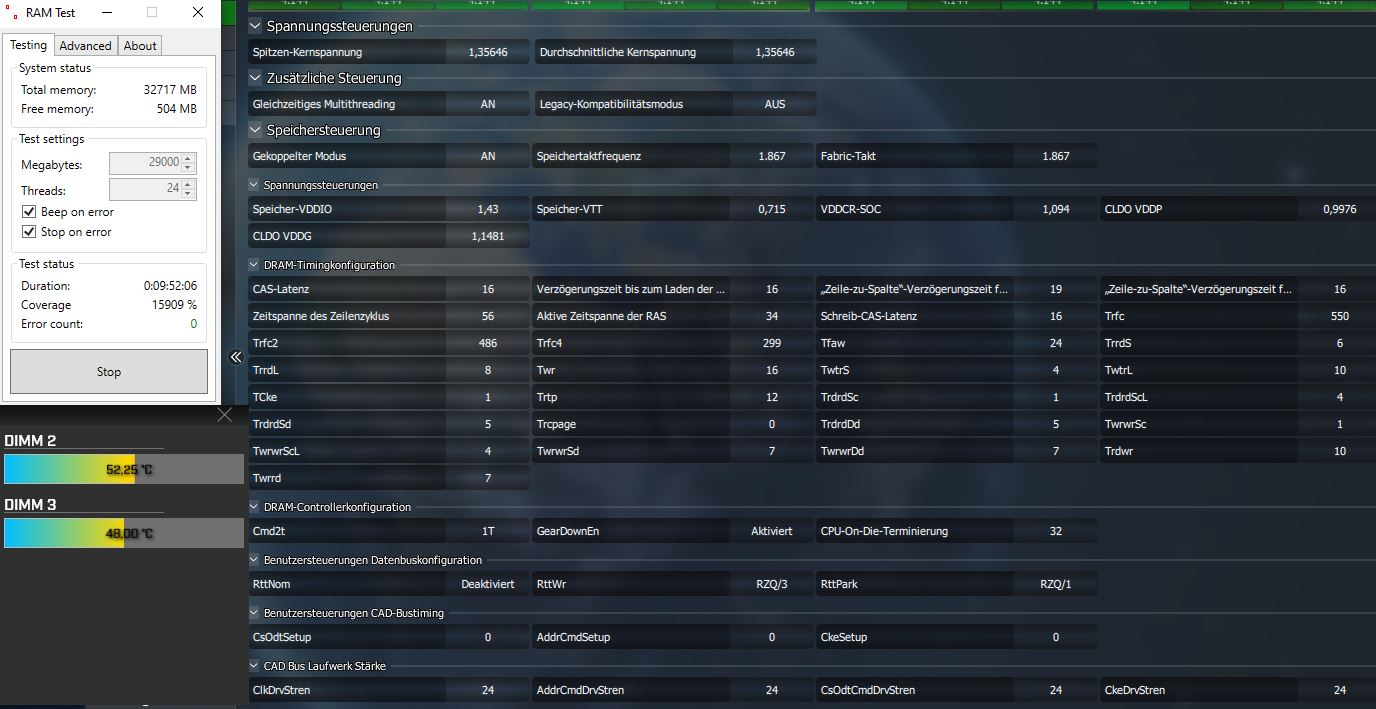Screen dimensions: 1376x709
Task: Click the RttWr RZQ/3 value
Action: 772,584
